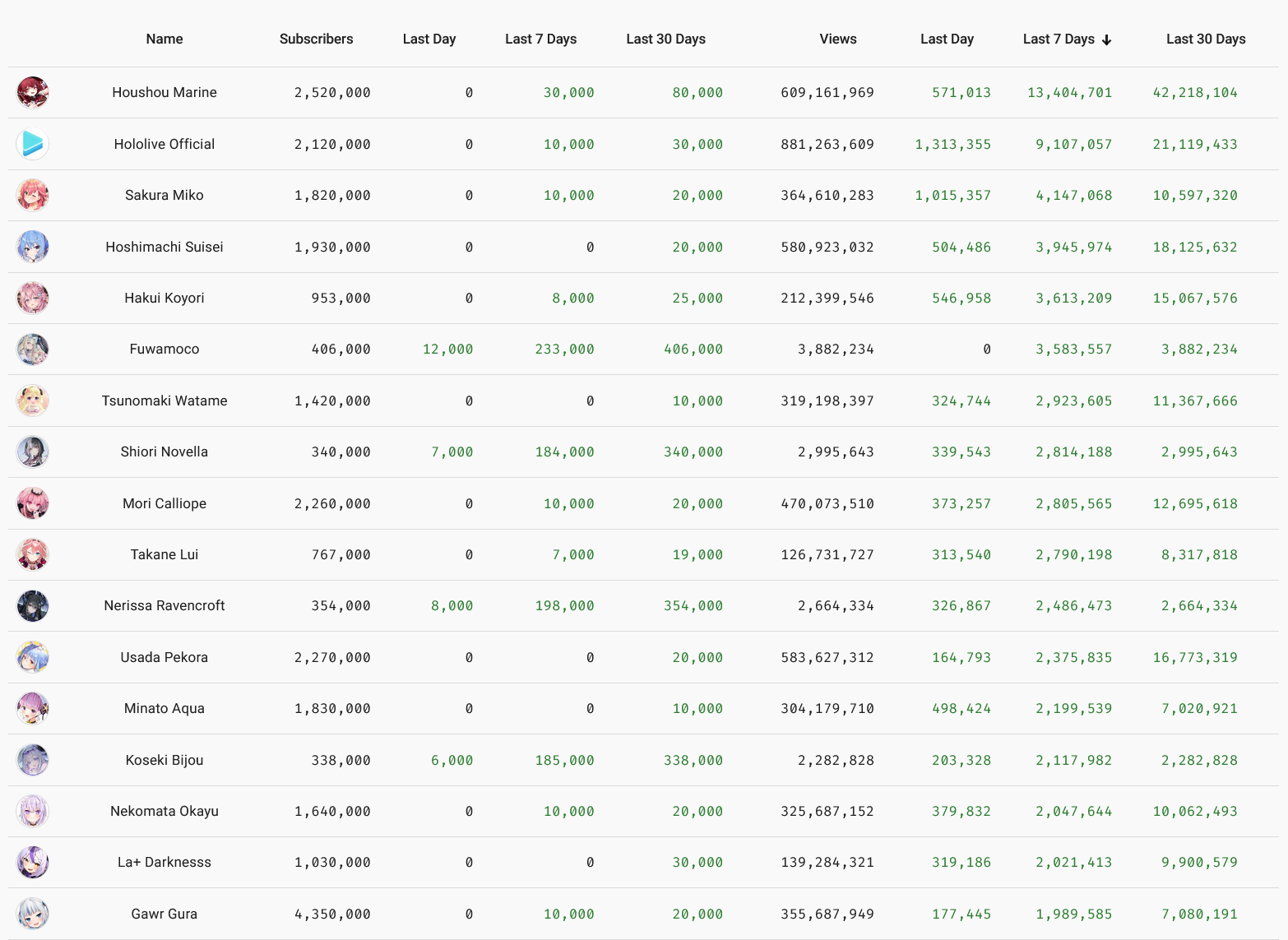
Task: Select Usada Pekora's 583,627,312 total views
Action: (x=827, y=657)
